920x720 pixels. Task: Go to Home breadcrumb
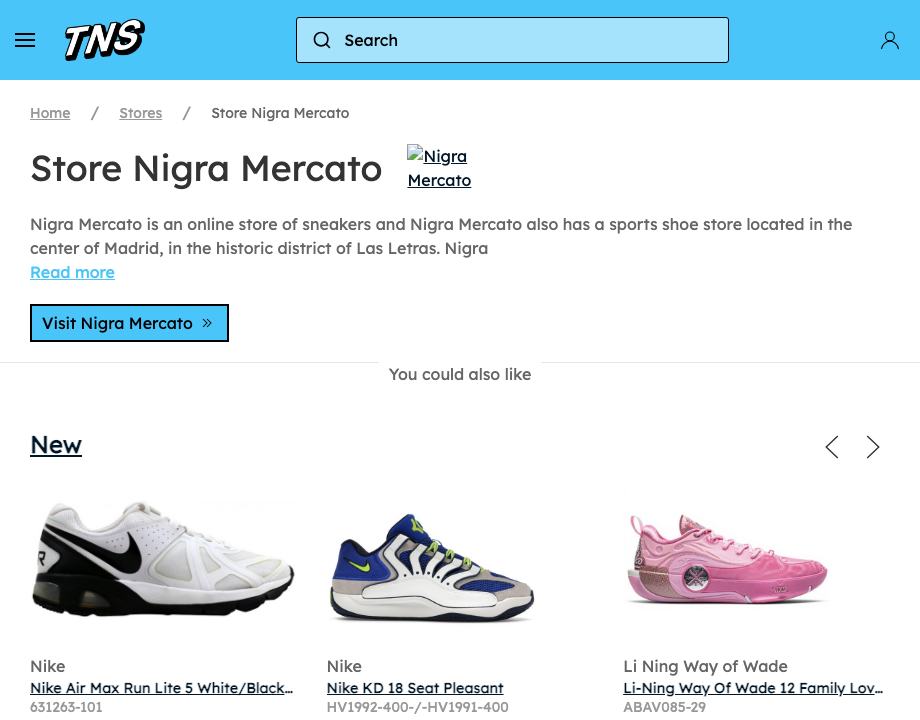50,113
